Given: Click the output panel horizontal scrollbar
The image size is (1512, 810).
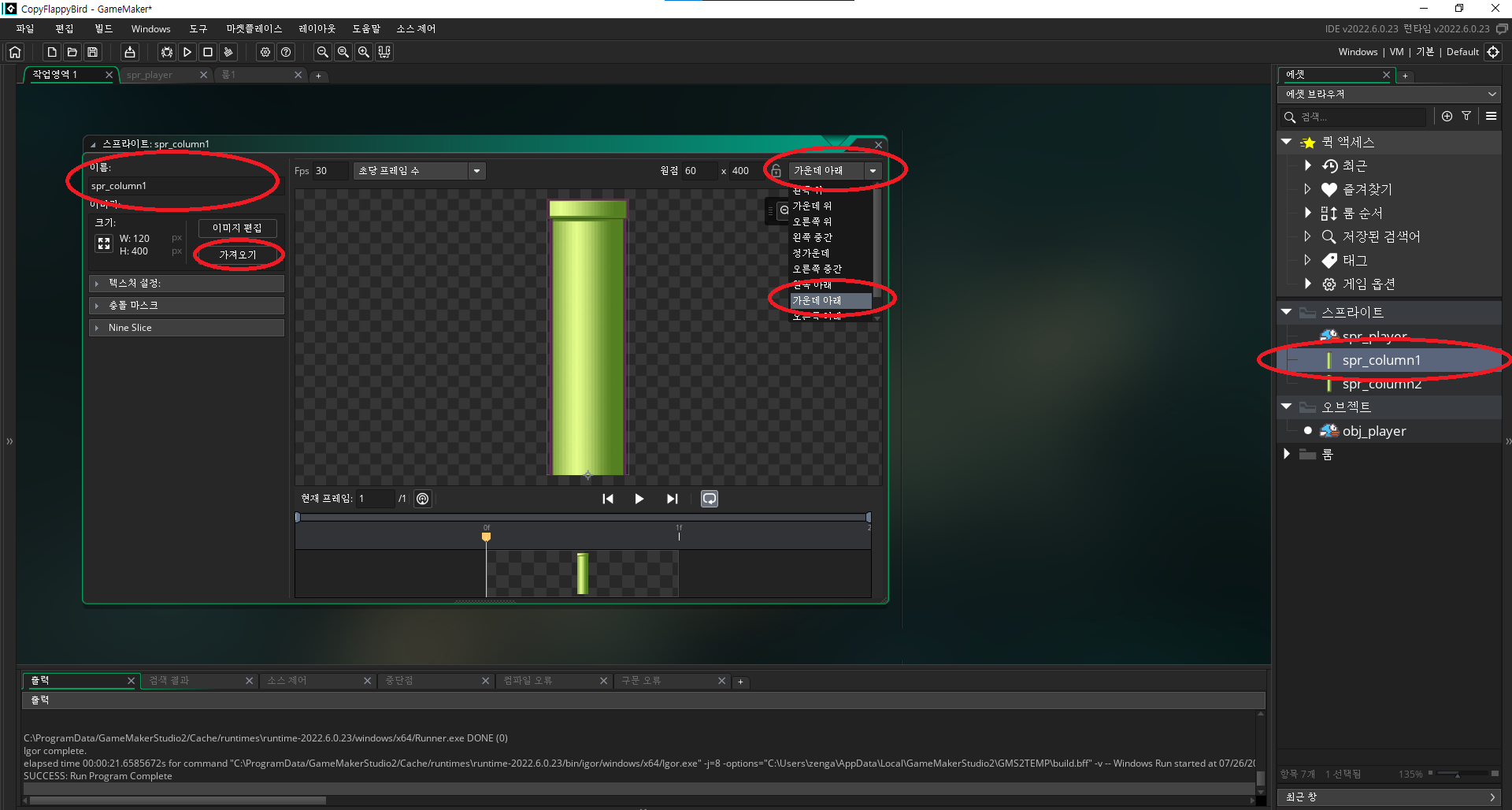Looking at the screenshot, I should pos(178,801).
